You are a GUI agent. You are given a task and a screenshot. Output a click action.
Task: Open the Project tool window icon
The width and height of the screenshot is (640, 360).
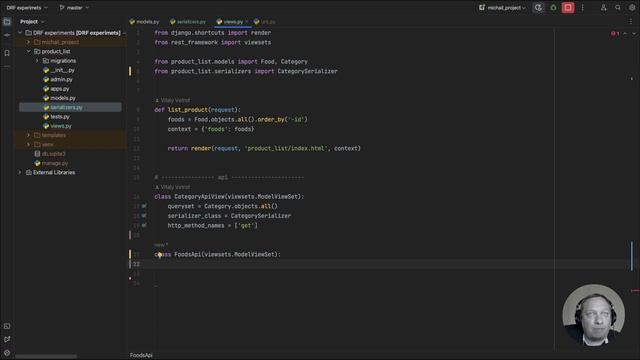7,22
